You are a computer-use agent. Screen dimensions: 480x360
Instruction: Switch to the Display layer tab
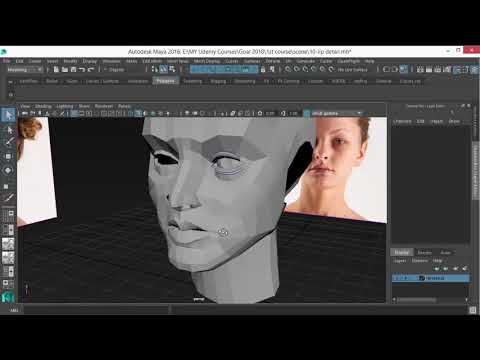402,252
